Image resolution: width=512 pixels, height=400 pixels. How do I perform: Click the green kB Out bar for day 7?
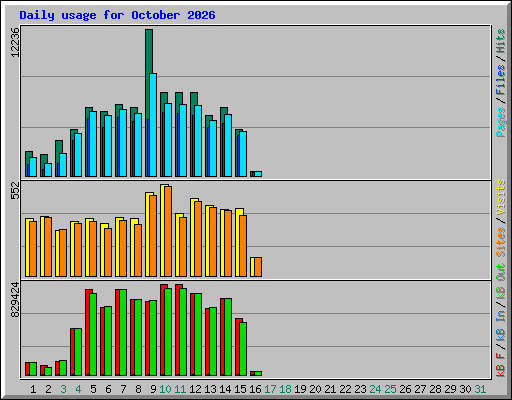(123, 332)
